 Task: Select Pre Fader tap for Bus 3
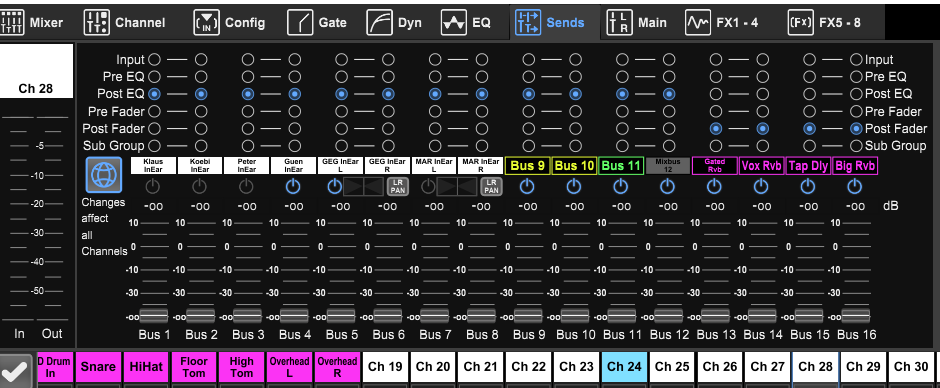click(248, 111)
